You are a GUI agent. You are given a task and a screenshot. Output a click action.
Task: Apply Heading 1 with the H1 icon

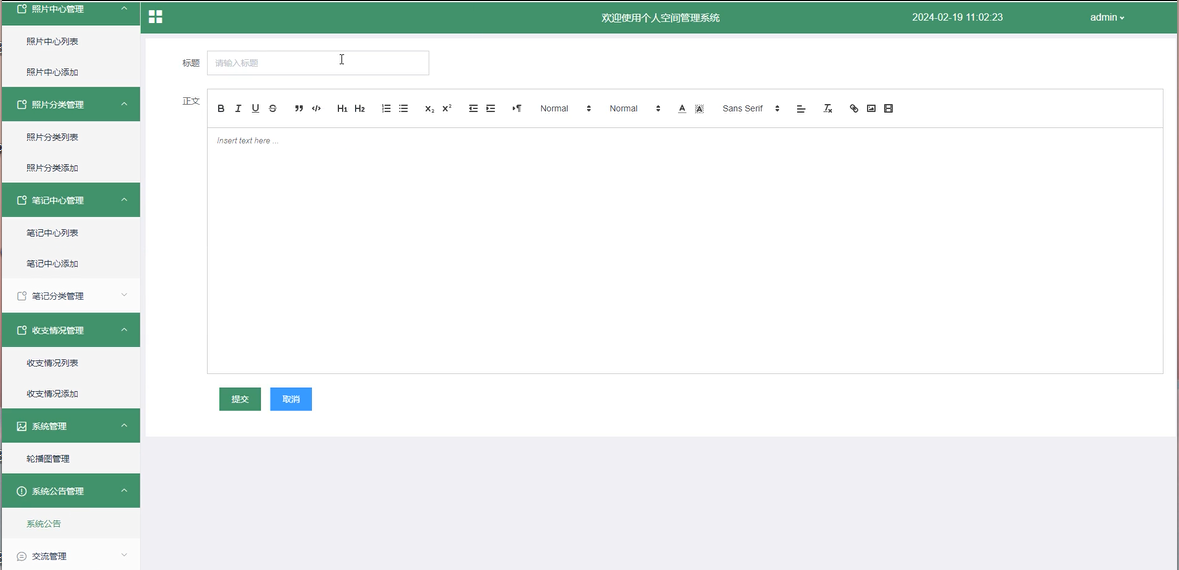coord(342,109)
